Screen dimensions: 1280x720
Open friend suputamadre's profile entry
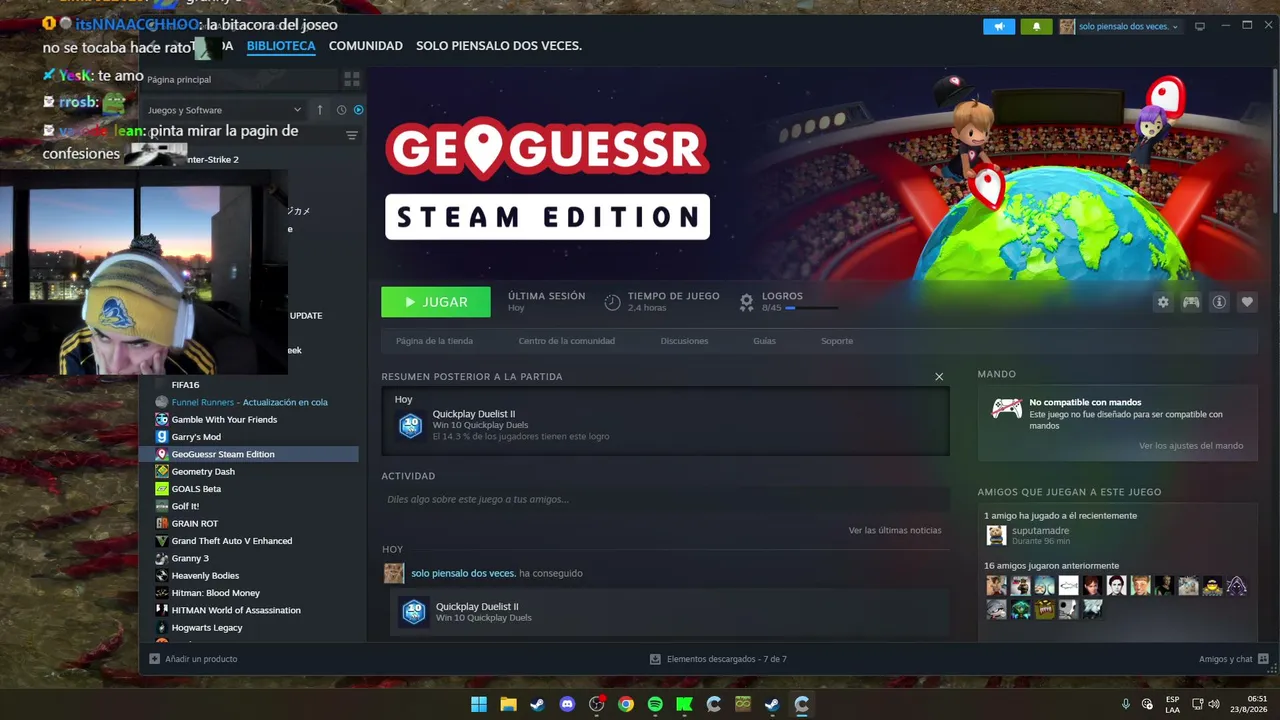tap(1040, 535)
